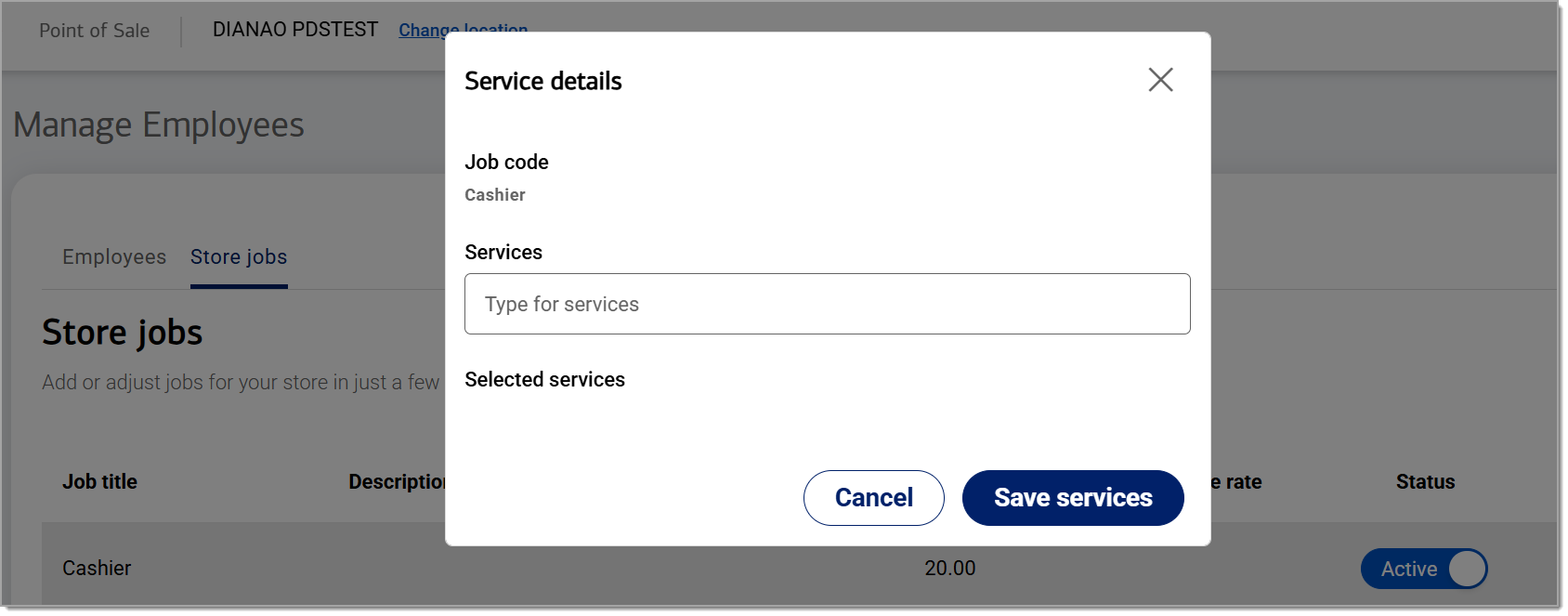Select the Store jobs tab

coord(238,256)
